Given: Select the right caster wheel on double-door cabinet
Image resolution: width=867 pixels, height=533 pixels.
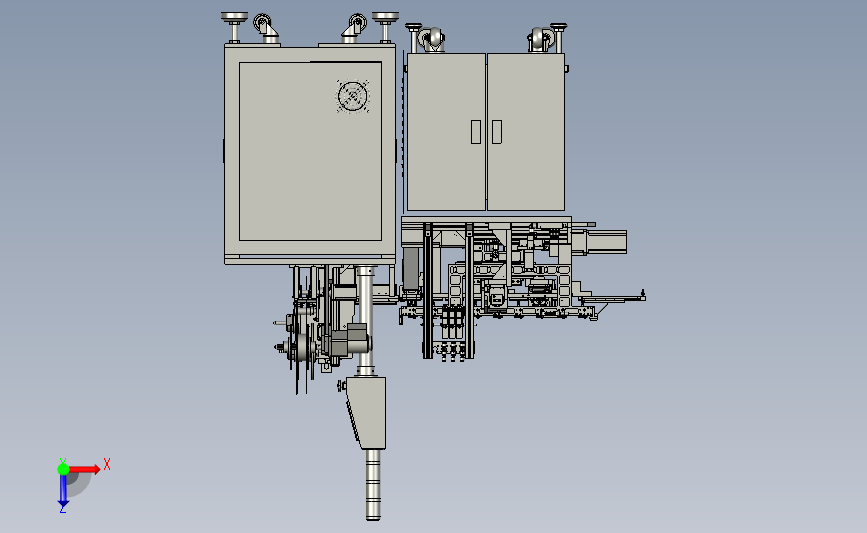Looking at the screenshot, I should tap(540, 39).
